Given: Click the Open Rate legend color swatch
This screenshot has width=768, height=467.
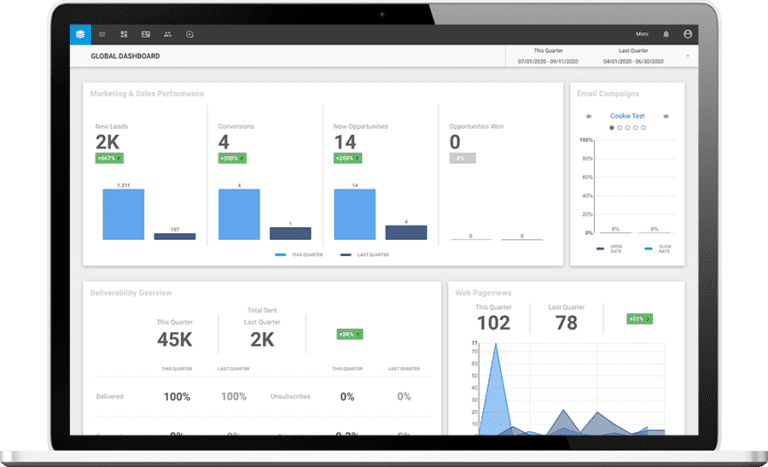Looking at the screenshot, I should (600, 247).
